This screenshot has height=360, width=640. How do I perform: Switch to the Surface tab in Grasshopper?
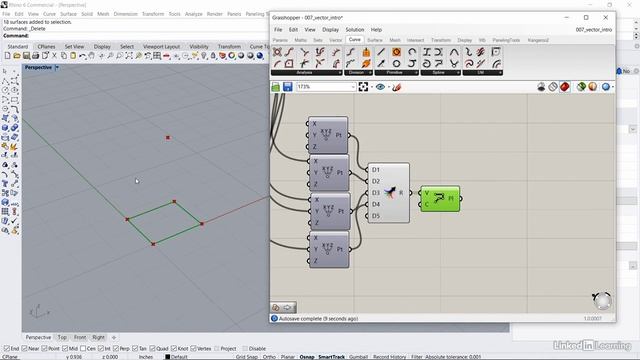tap(375, 40)
